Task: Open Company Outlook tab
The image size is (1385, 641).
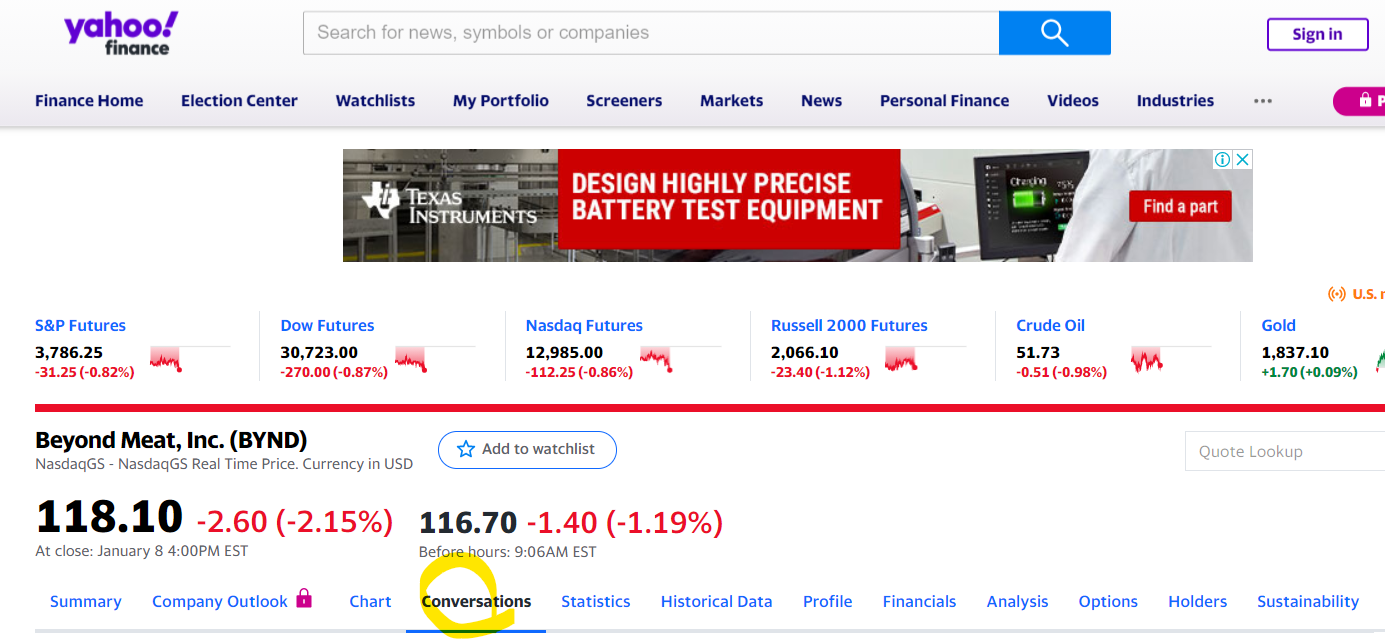Action: click(x=220, y=601)
